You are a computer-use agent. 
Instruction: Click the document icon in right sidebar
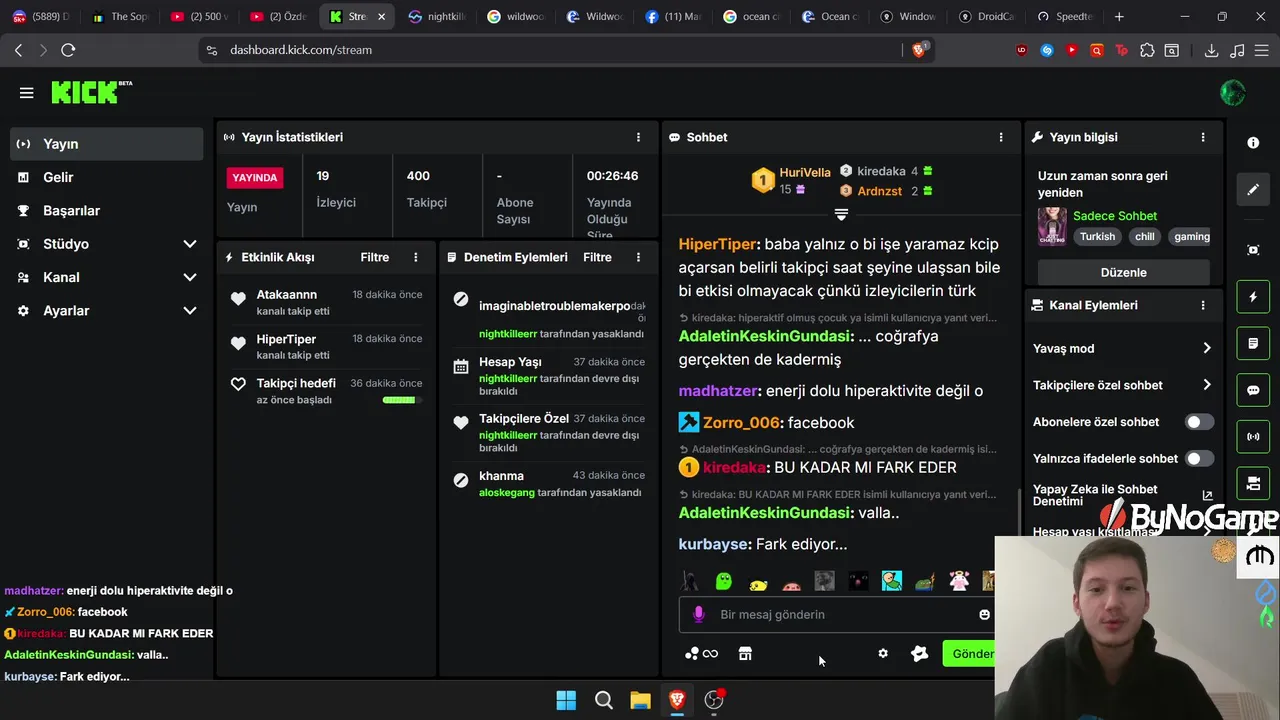pos(1253,344)
